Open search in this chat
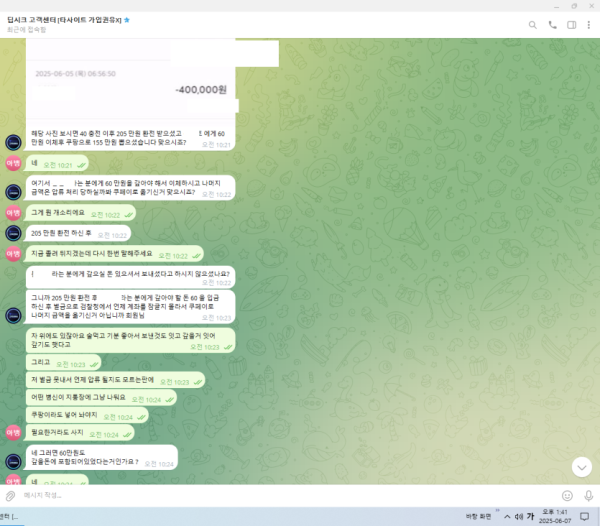The height and width of the screenshot is (526, 600). pos(532,25)
